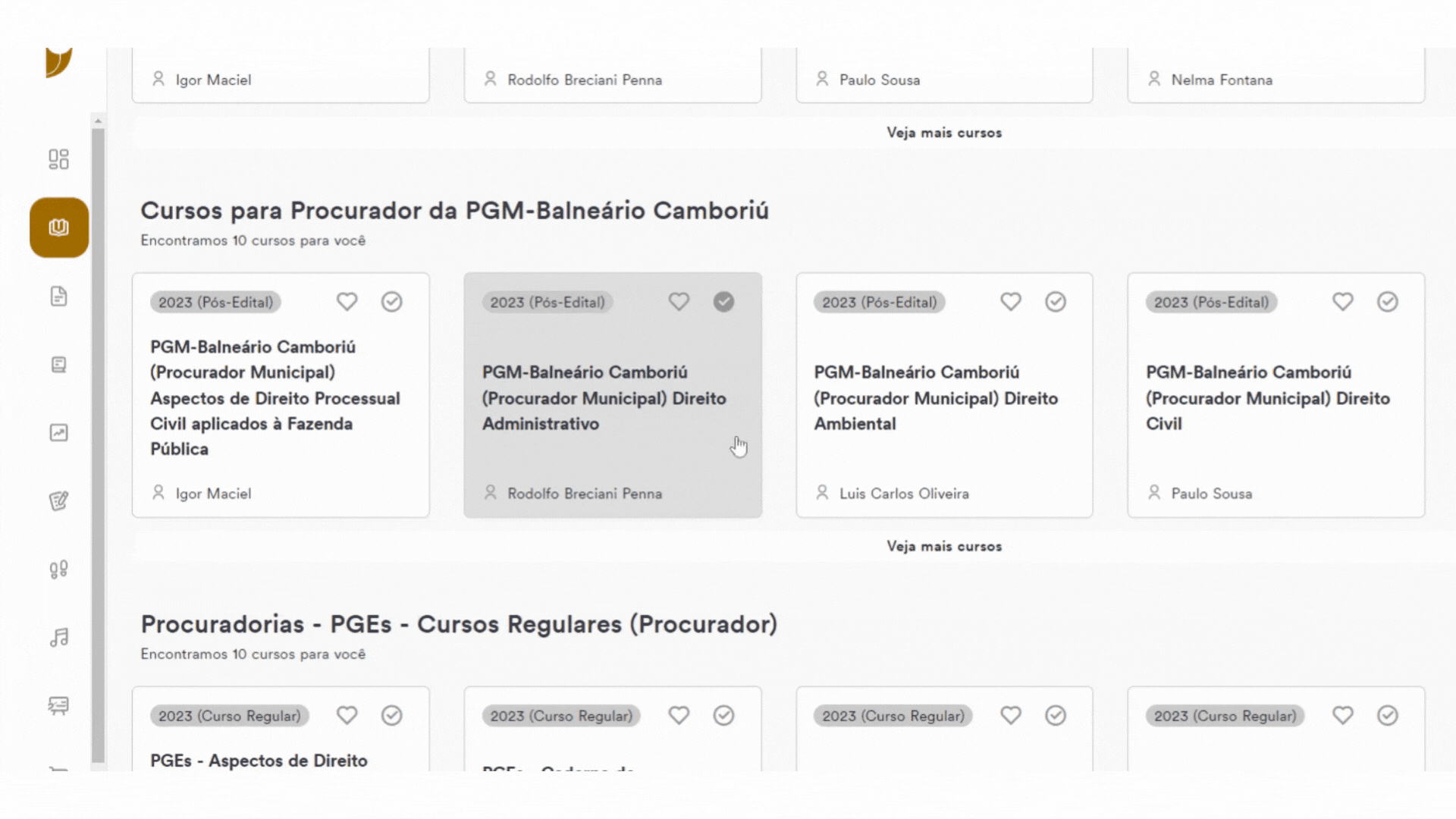Viewport: 1456px width, 819px height.
Task: Toggle checkmark on Direito Processual Civil course
Action: coord(392,302)
